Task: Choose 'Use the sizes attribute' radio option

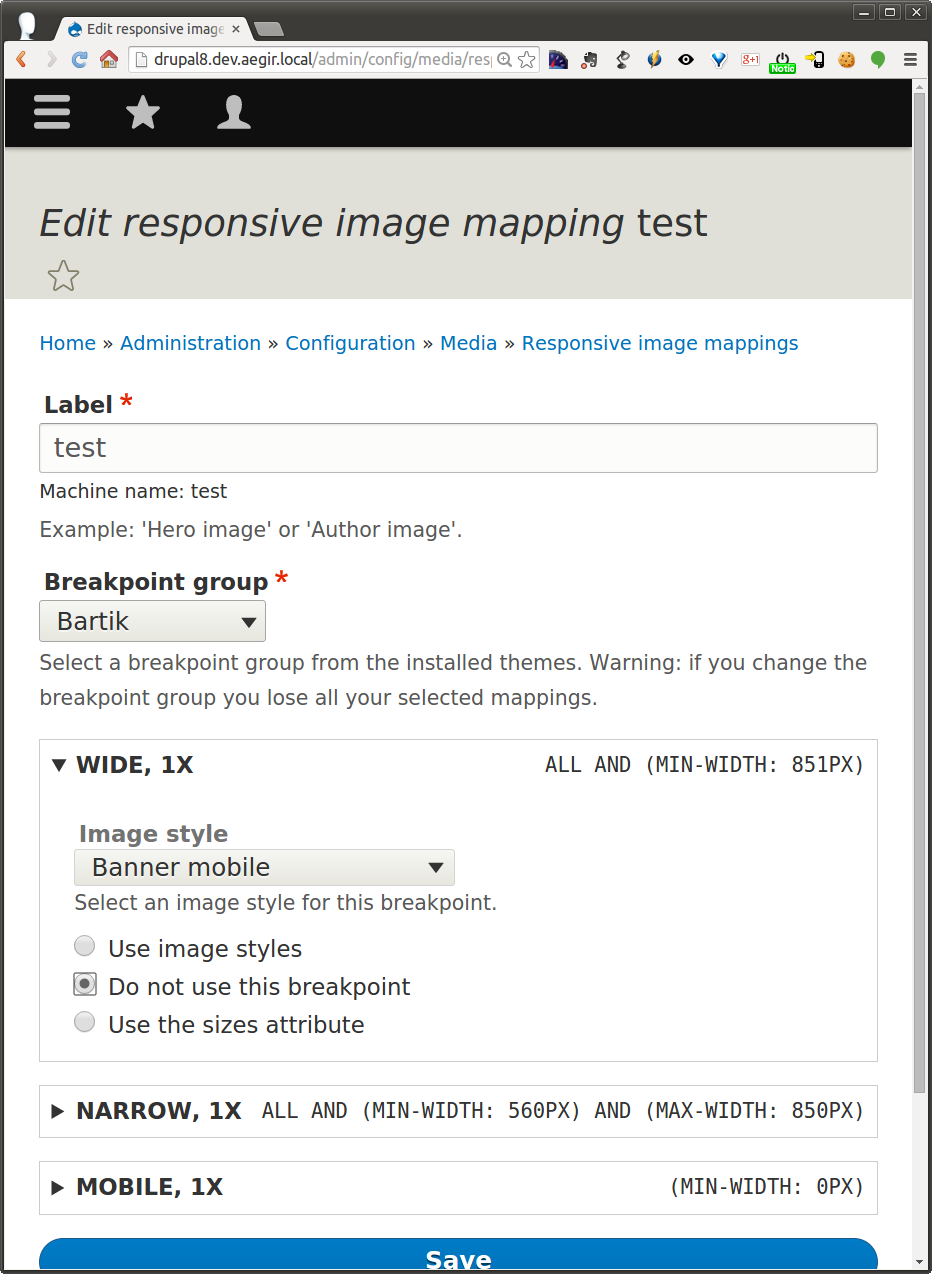Action: 85,1023
